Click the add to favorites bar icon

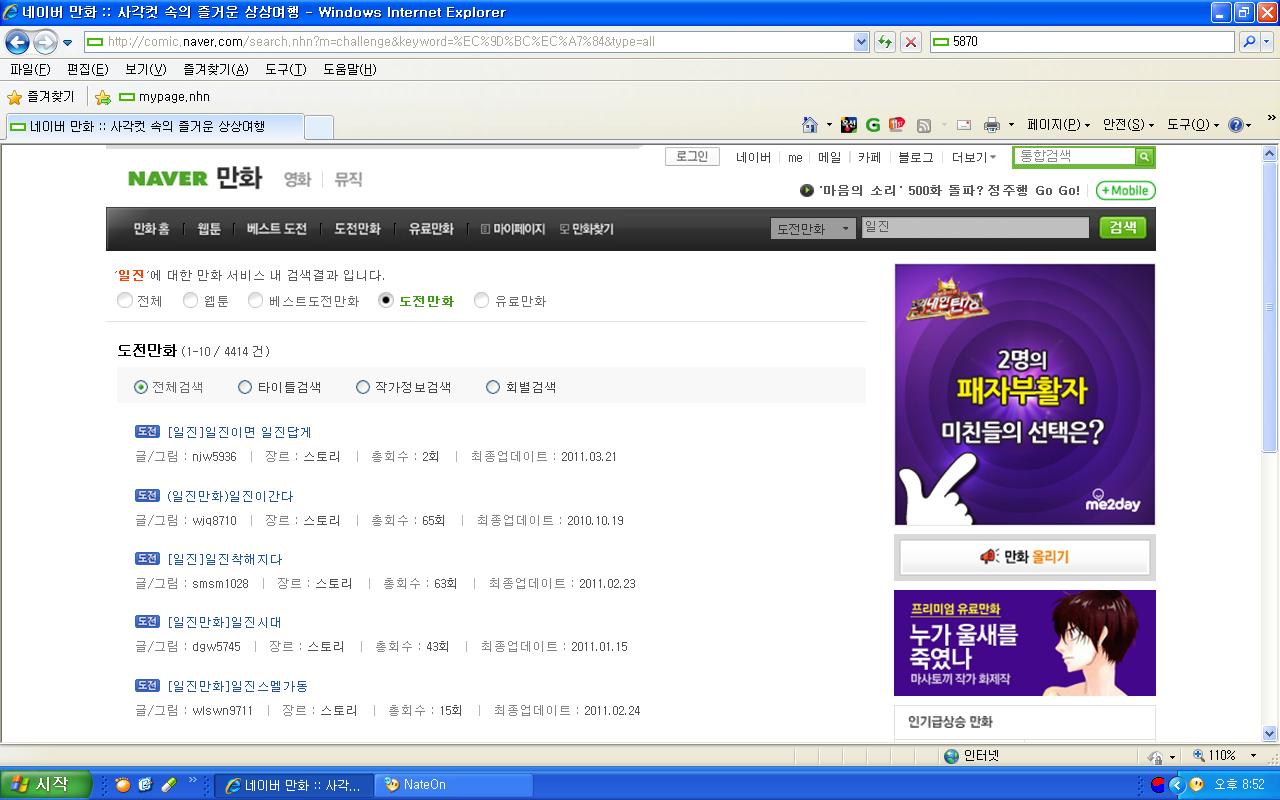103,97
